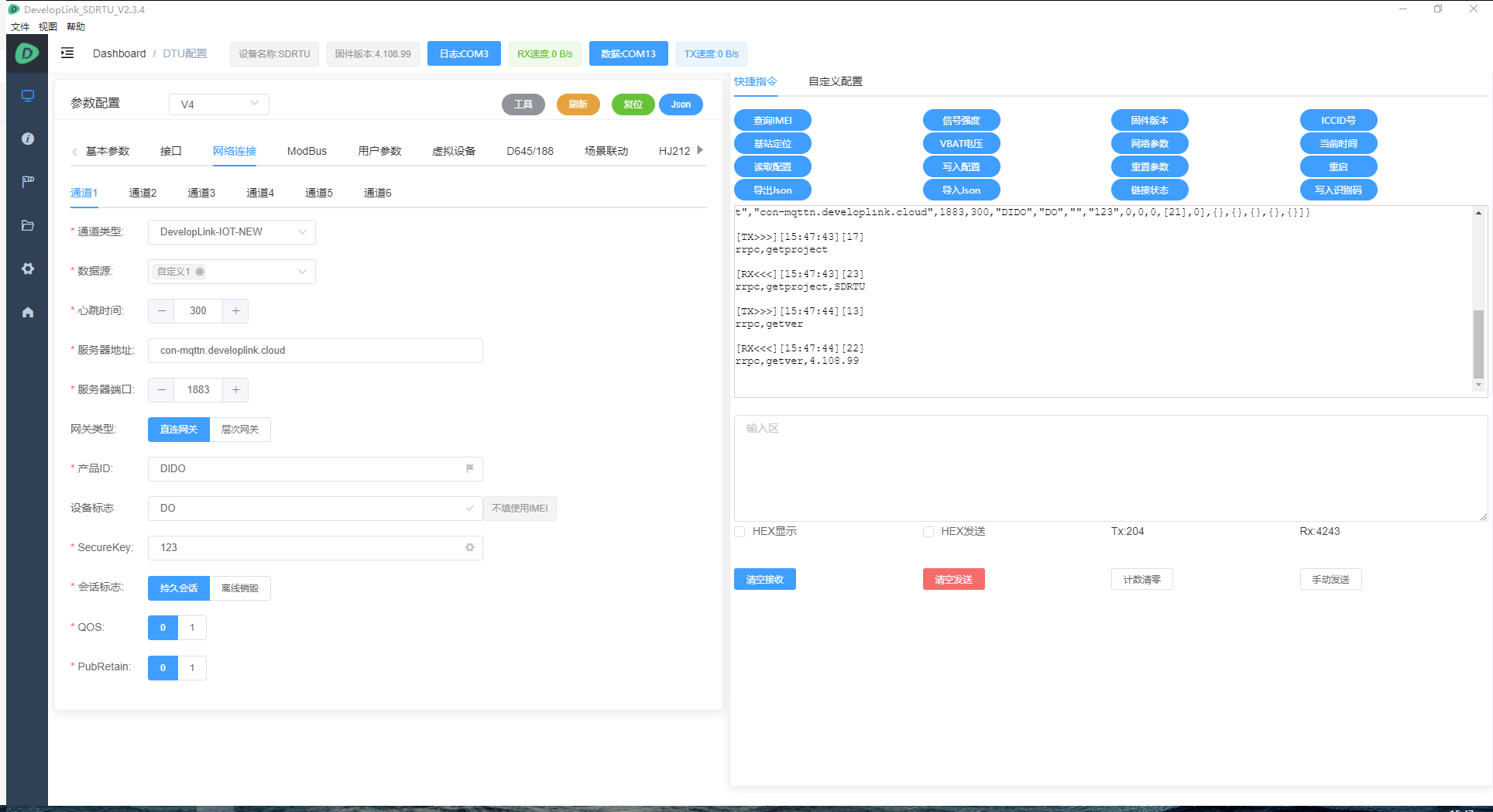
Task: Open the folder sidebar icon
Action: (28, 225)
